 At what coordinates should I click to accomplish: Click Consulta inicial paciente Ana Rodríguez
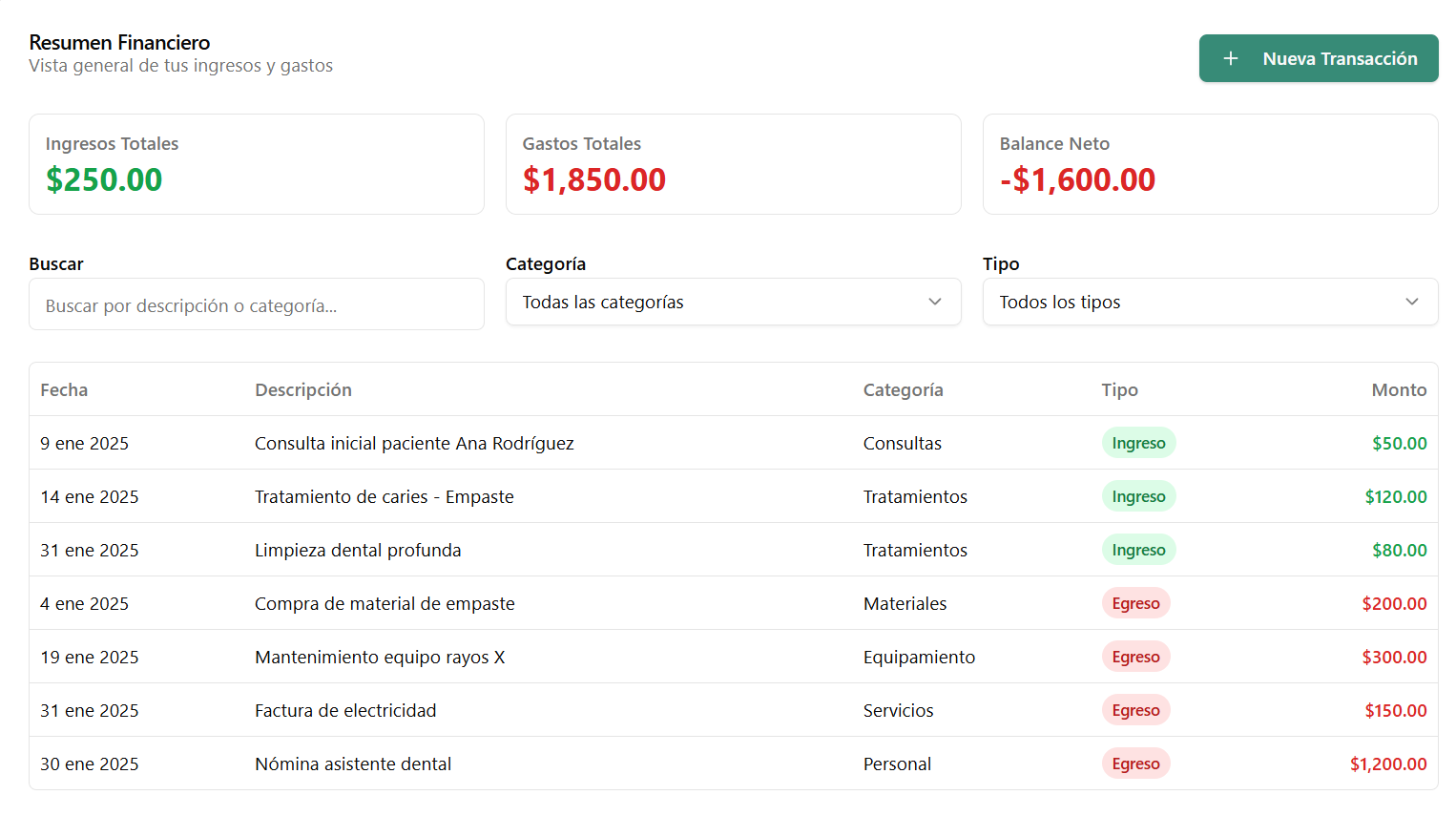414,443
